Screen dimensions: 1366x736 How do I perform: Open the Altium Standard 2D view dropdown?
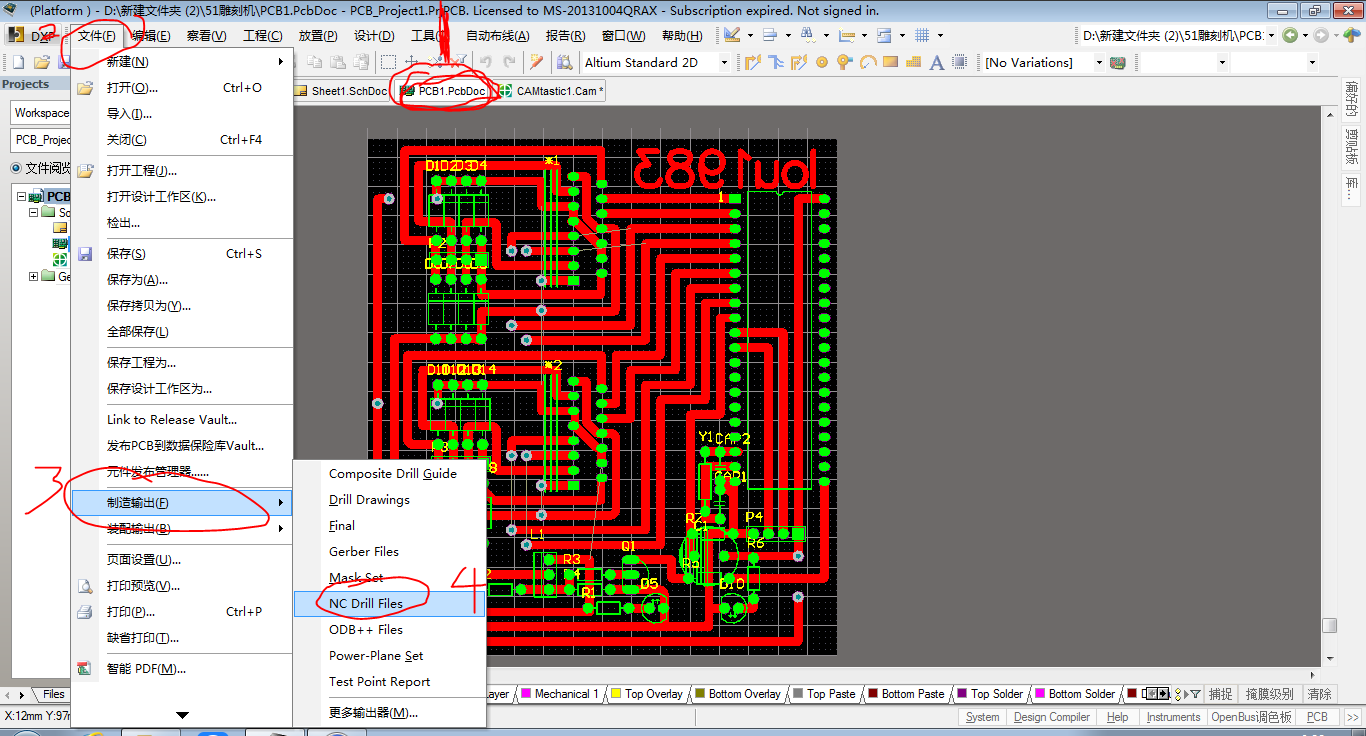pyautogui.click(x=724, y=62)
